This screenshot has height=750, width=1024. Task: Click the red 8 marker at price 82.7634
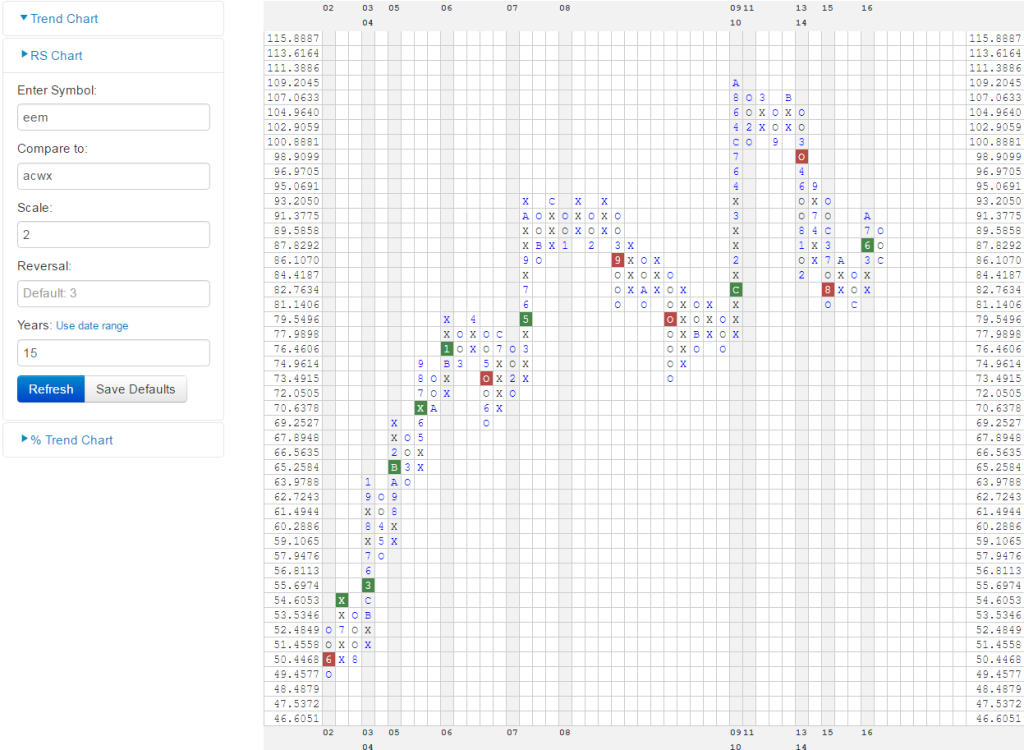(828, 289)
